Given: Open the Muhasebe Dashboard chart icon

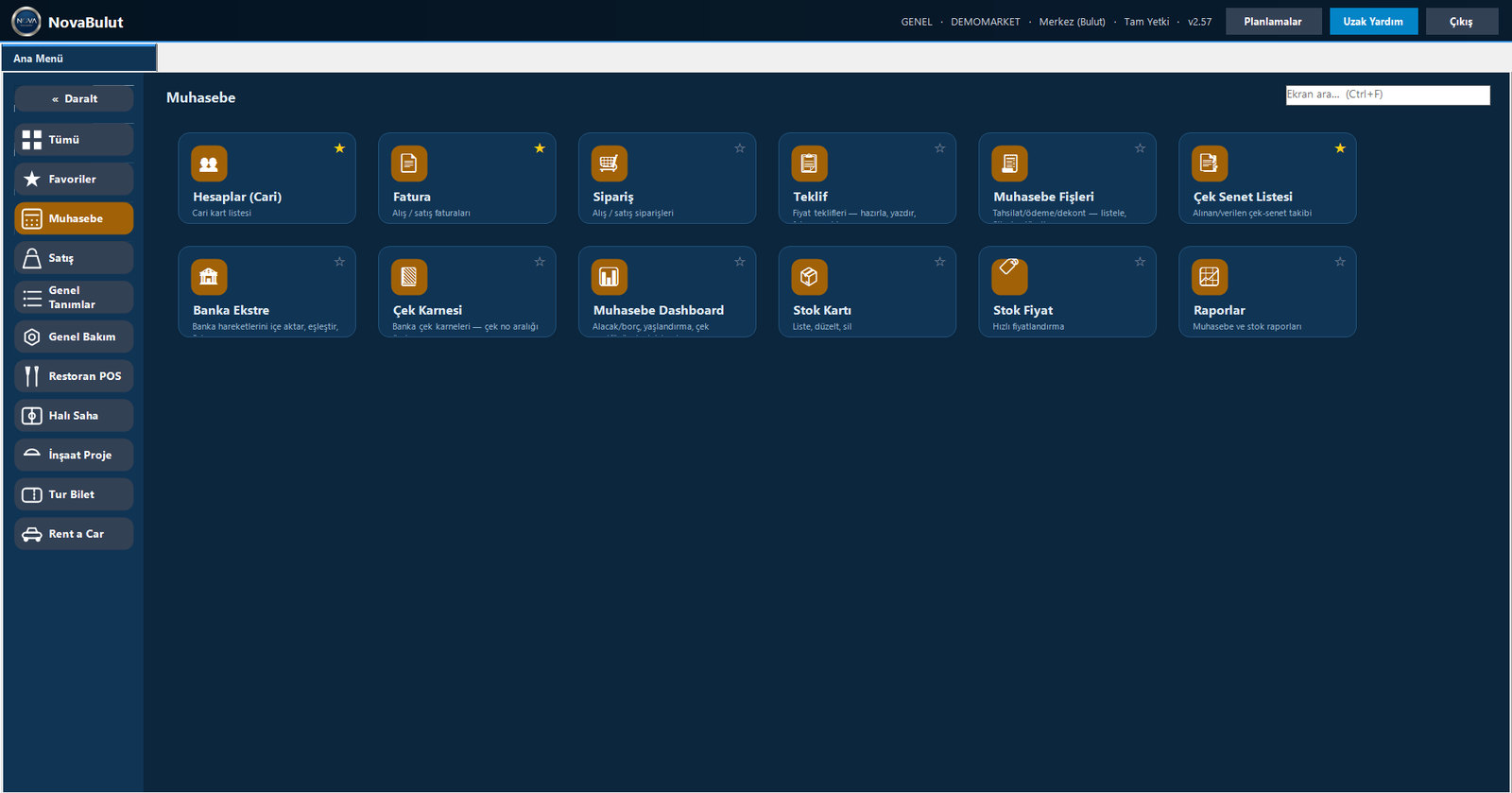Looking at the screenshot, I should tap(610, 277).
